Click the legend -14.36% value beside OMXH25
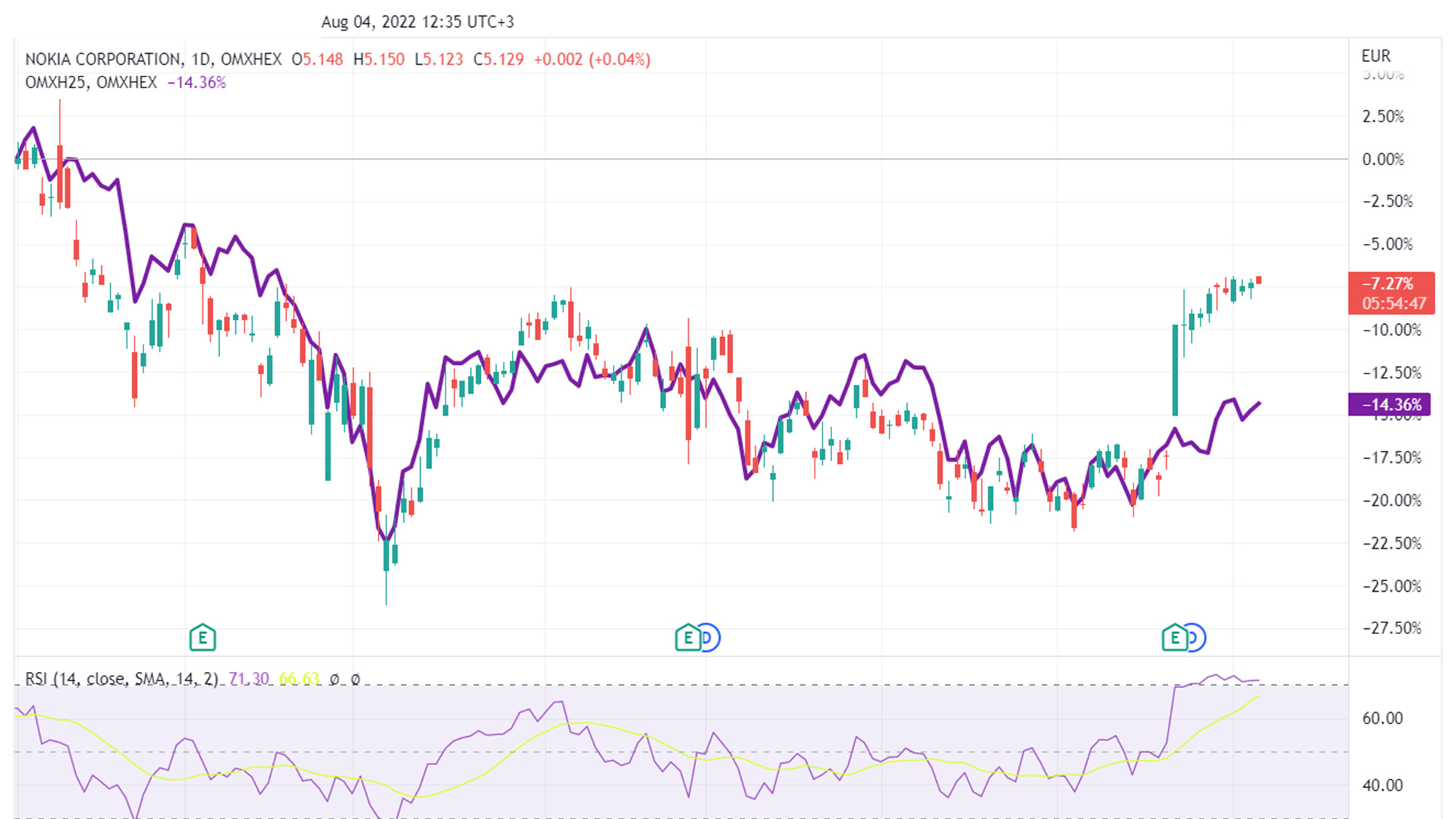 (x=197, y=82)
